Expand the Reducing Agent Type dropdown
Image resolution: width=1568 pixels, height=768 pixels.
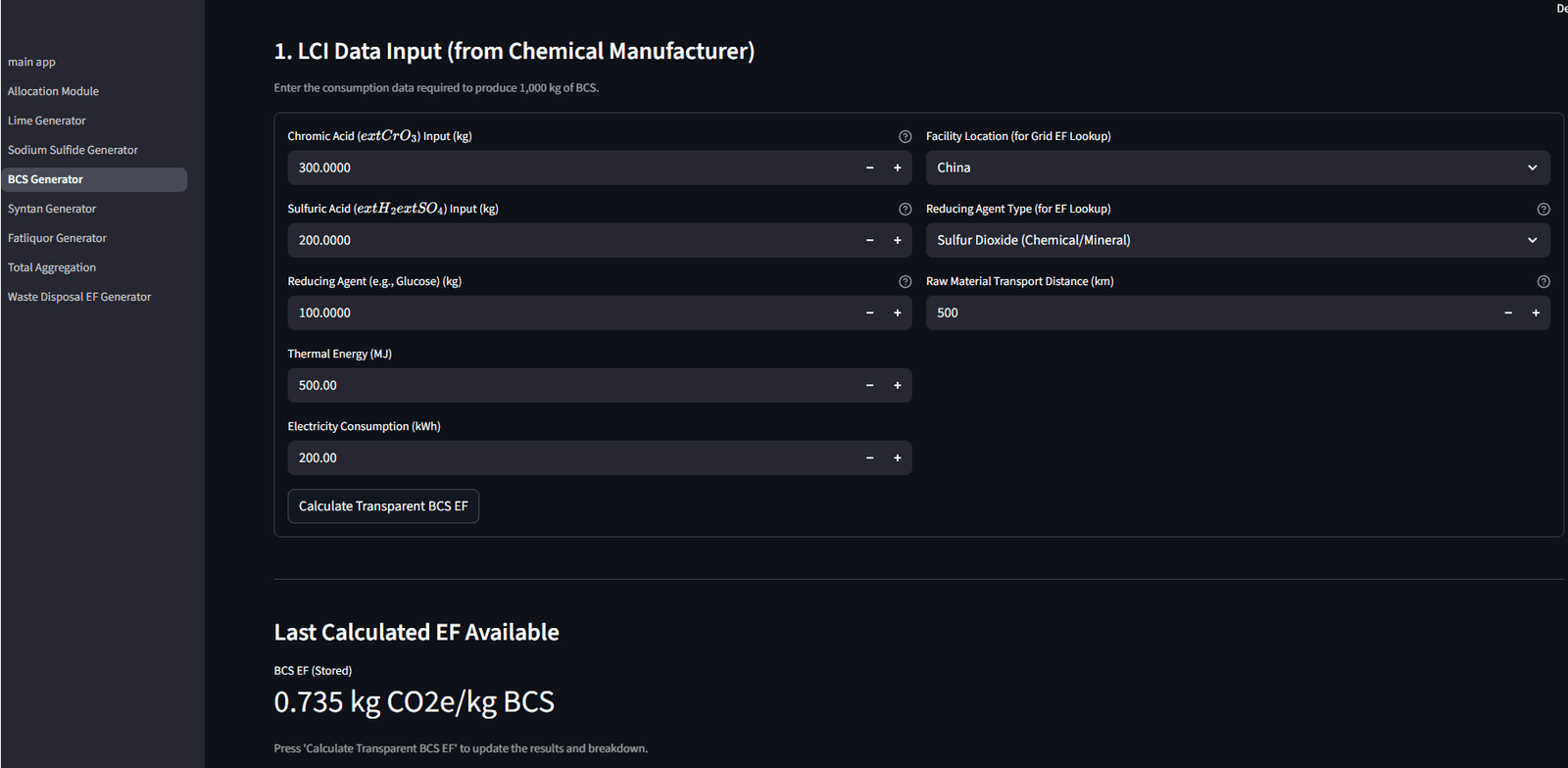(x=1237, y=240)
